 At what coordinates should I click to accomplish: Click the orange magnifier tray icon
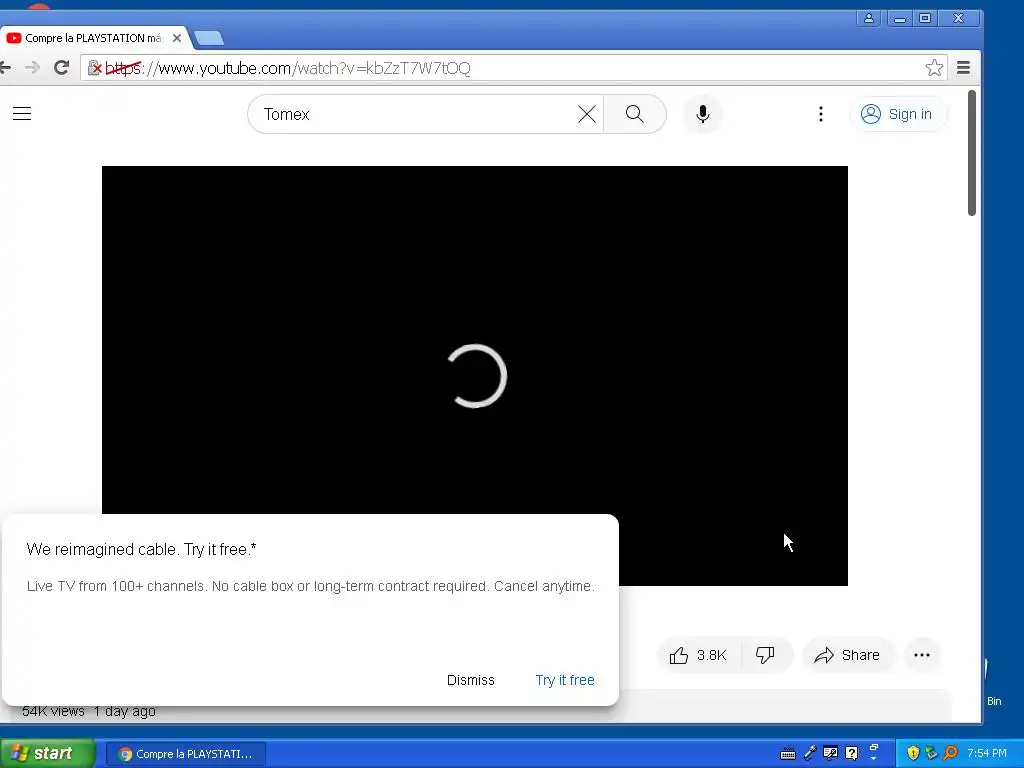[x=950, y=754]
